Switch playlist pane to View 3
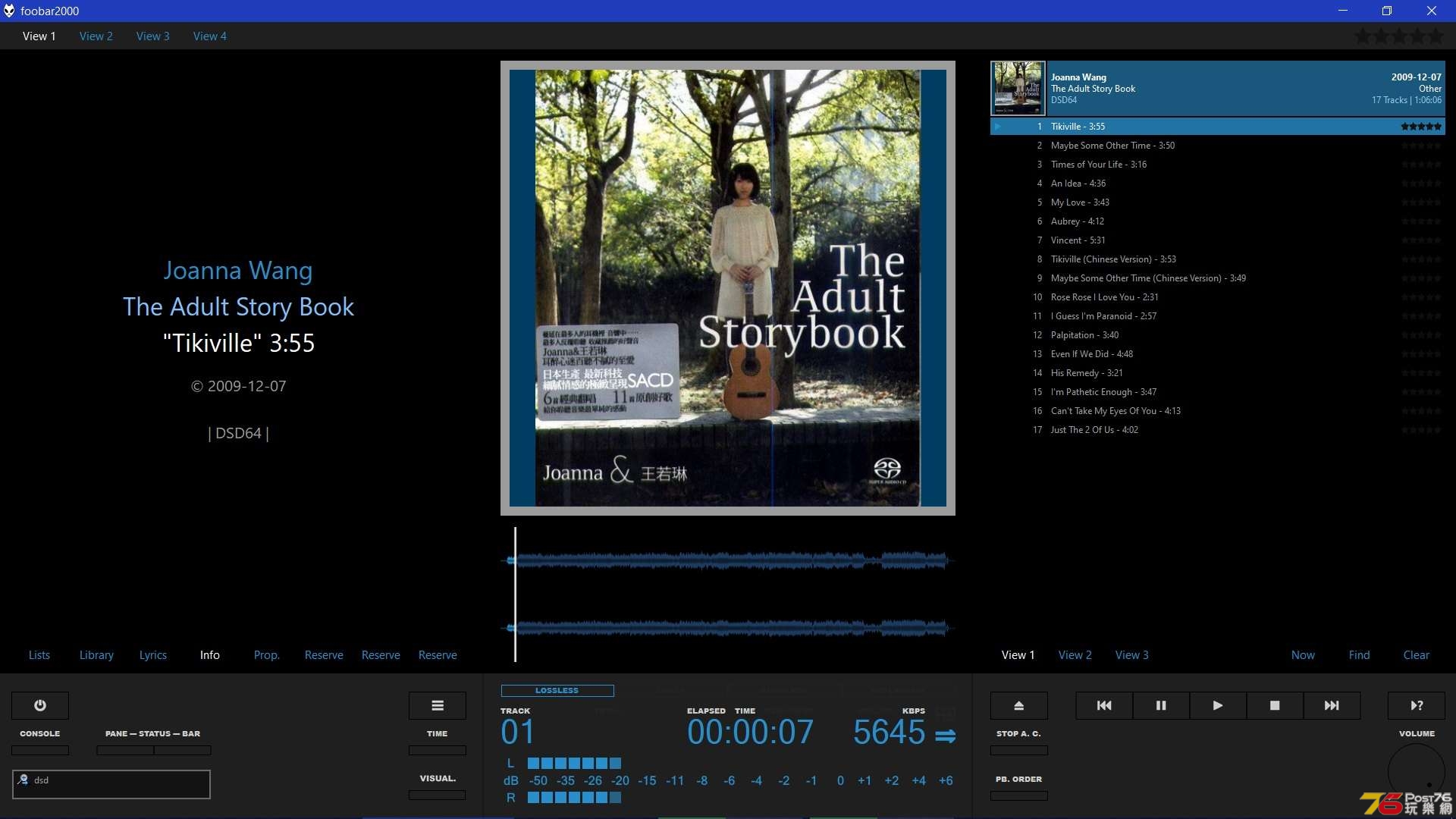Screen dimensions: 1456x819 coord(1132,654)
